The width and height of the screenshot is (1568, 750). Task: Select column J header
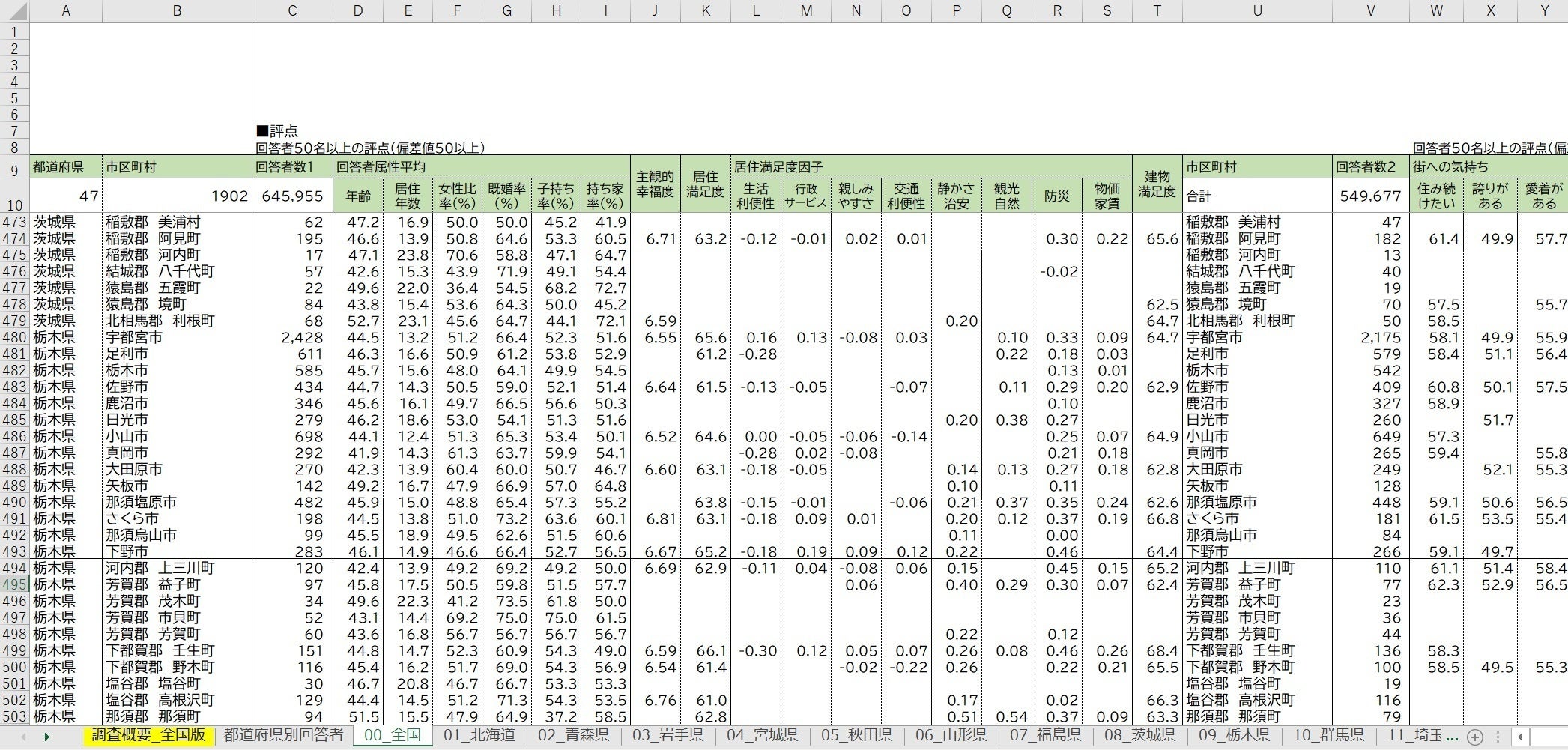[655, 10]
